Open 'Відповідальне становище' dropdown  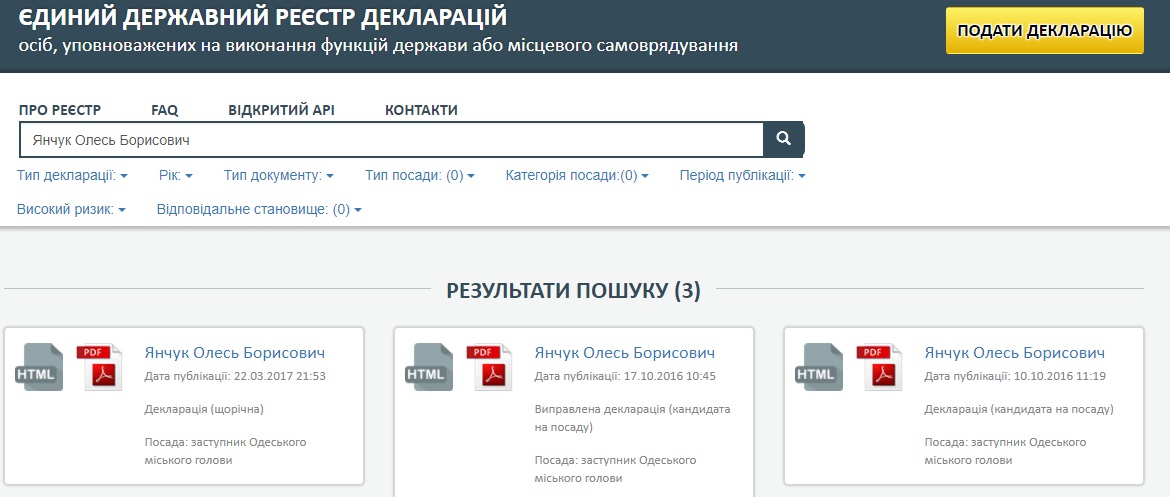click(x=259, y=210)
